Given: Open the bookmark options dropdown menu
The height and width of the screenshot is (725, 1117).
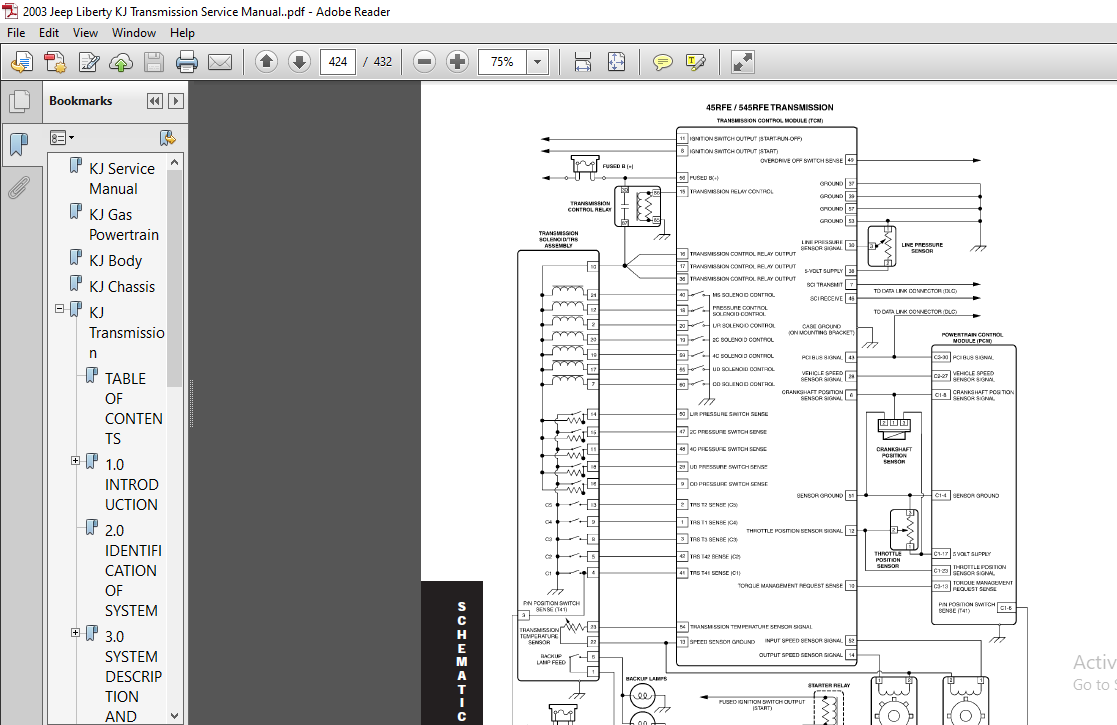Looking at the screenshot, I should [x=62, y=137].
